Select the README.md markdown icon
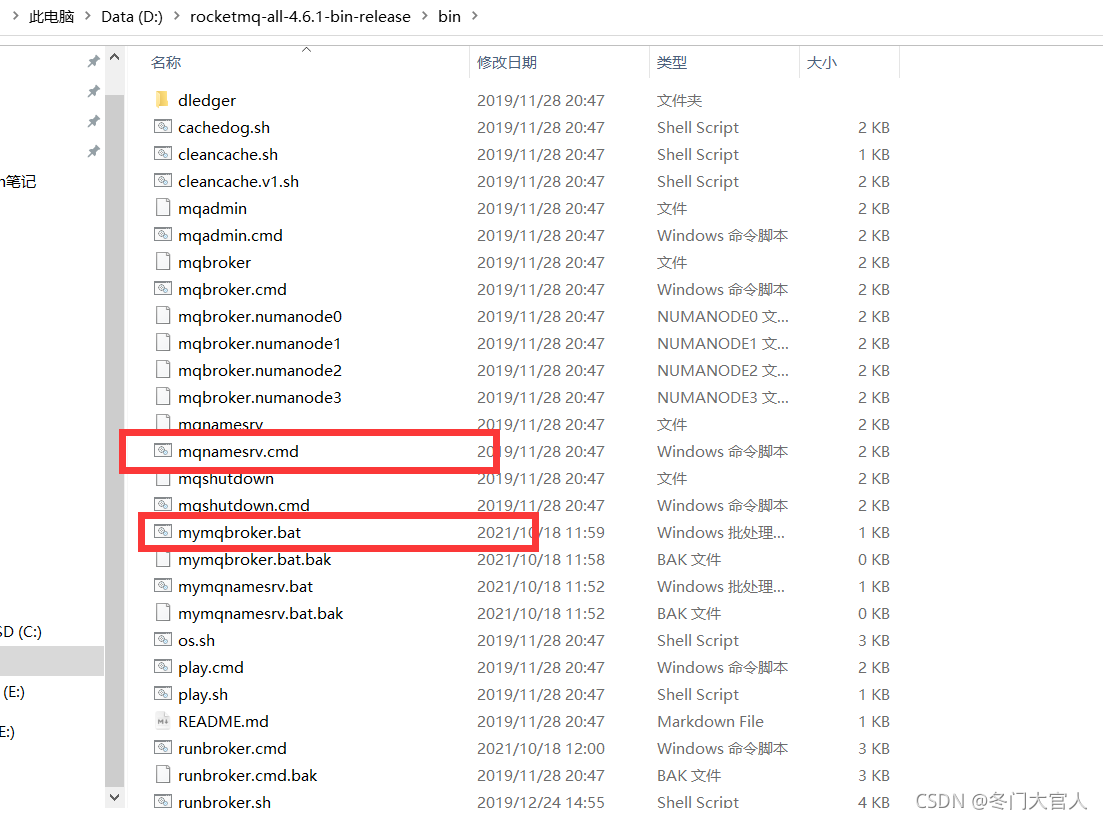 pos(162,721)
